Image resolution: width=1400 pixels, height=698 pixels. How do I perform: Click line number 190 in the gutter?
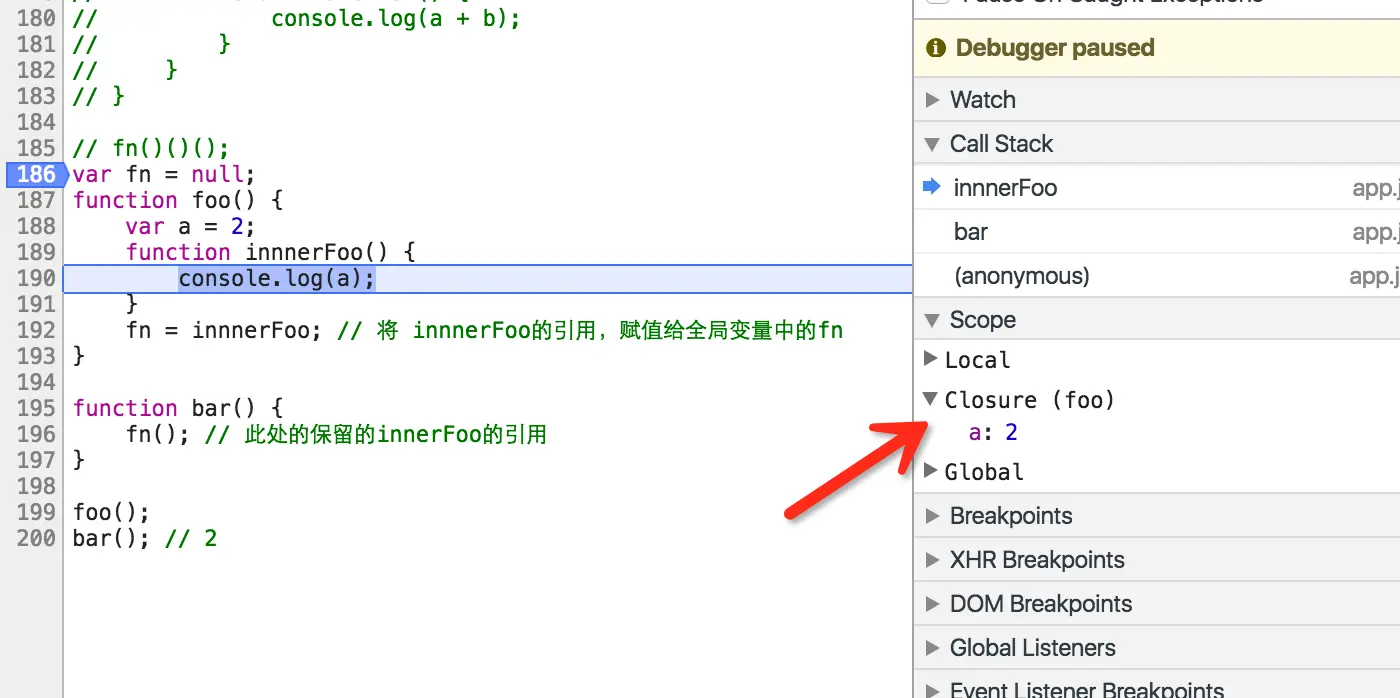36,278
